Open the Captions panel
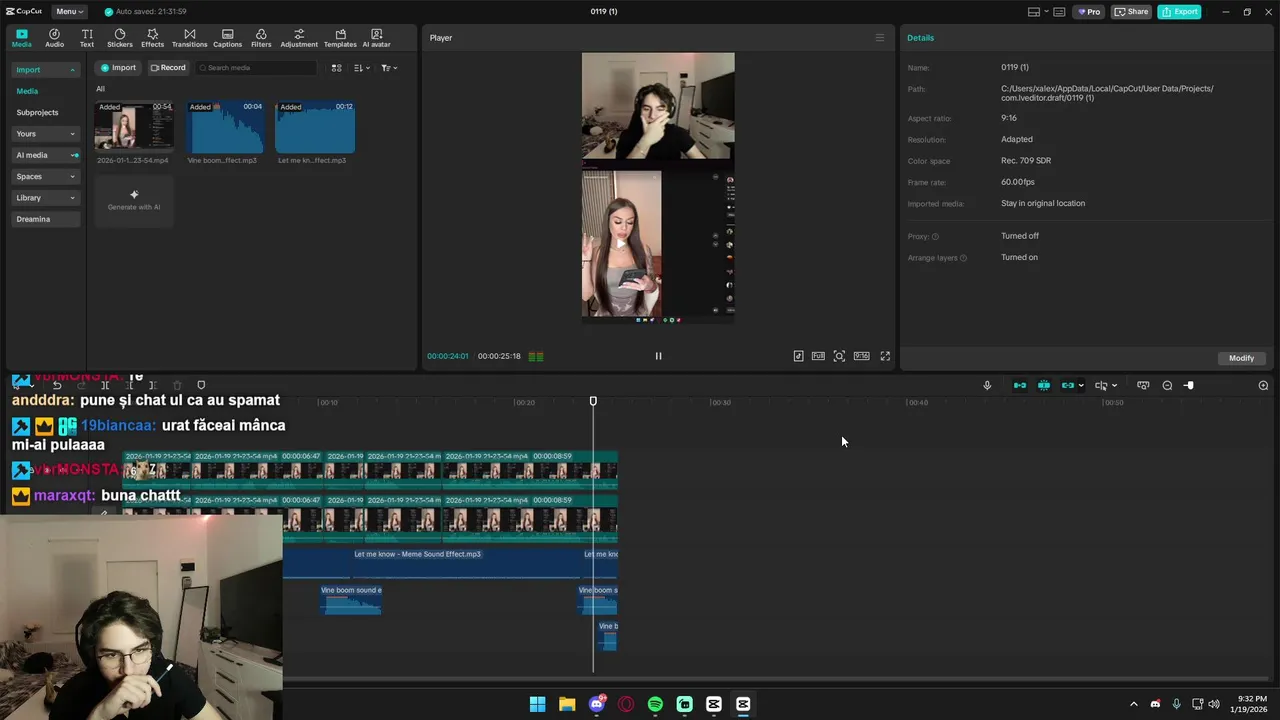 pyautogui.click(x=227, y=38)
